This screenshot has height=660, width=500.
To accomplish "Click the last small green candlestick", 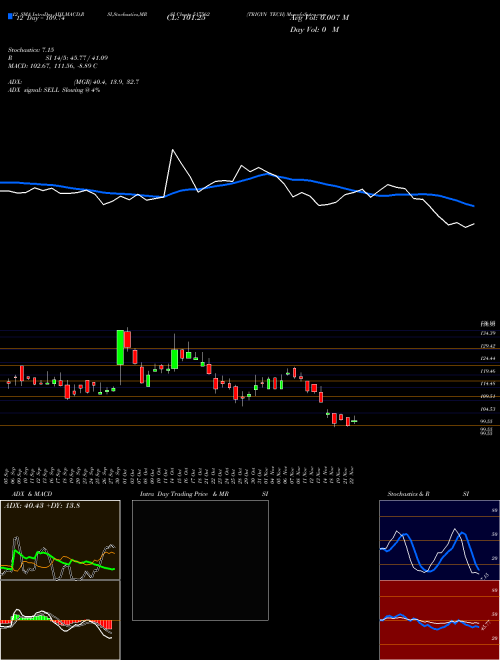I will pyautogui.click(x=354, y=421).
